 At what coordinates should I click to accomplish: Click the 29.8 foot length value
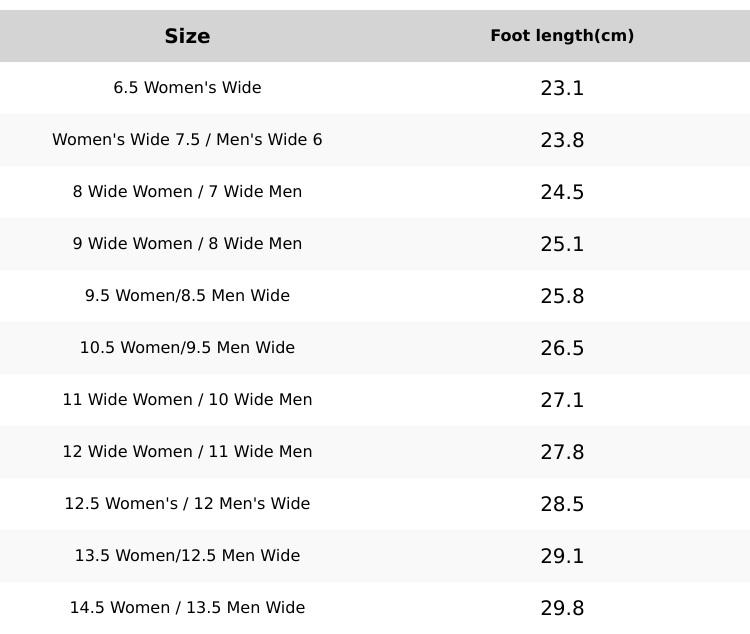562,608
